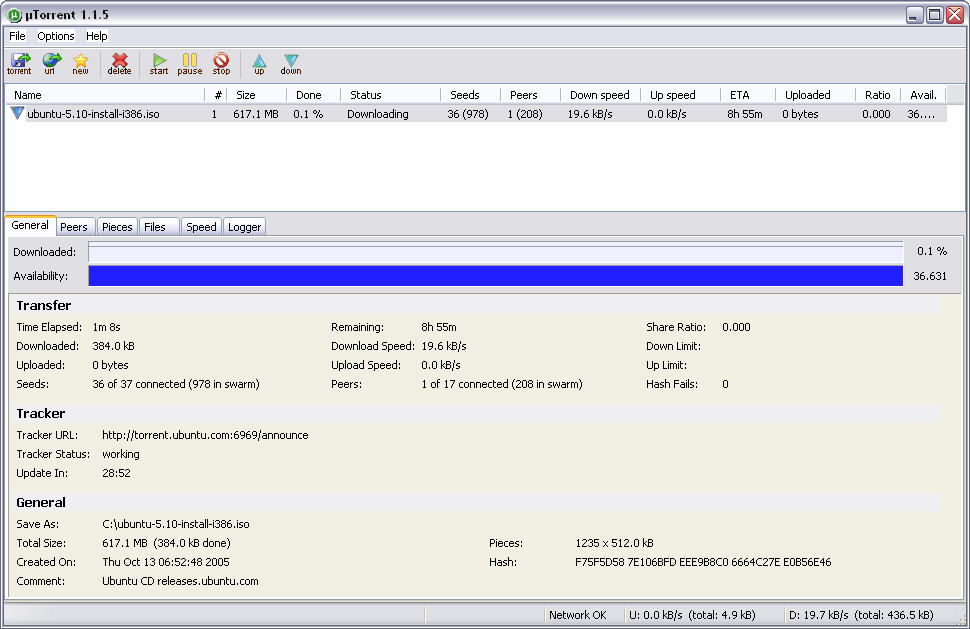This screenshot has width=970, height=629.
Task: Sort by the ETA column header
Action: point(747,95)
